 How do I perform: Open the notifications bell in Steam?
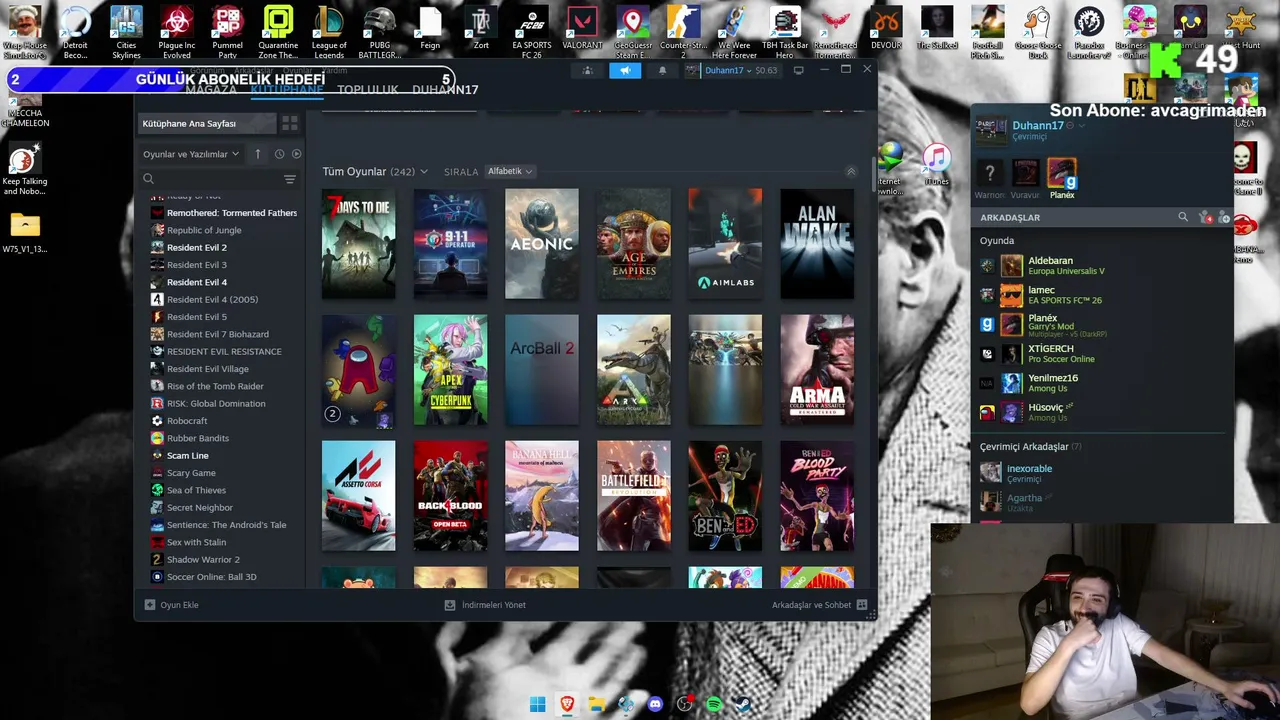pyautogui.click(x=662, y=70)
